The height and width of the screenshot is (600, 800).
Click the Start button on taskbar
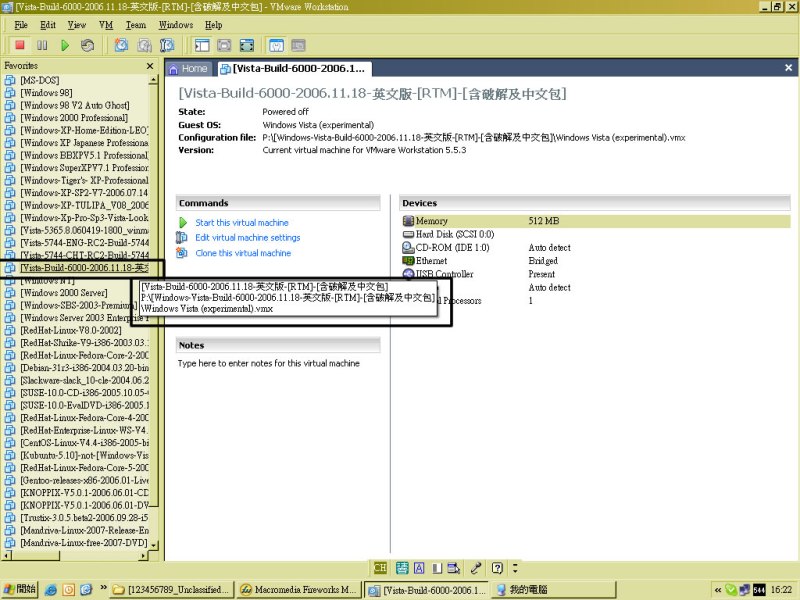19,589
